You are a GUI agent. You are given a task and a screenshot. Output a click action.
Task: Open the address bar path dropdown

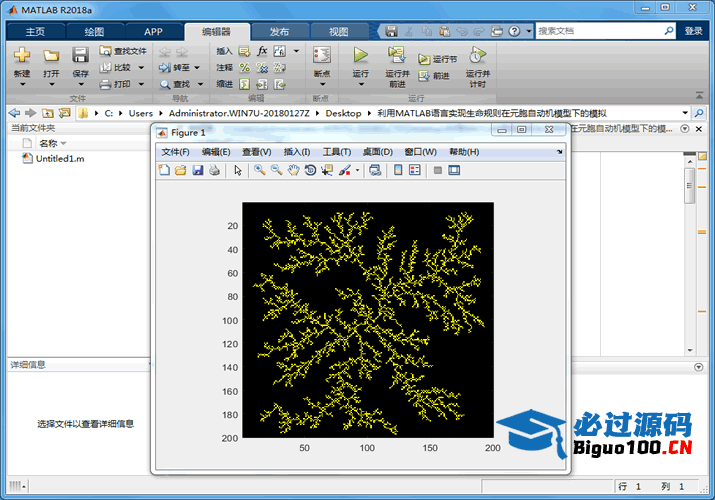(685, 113)
